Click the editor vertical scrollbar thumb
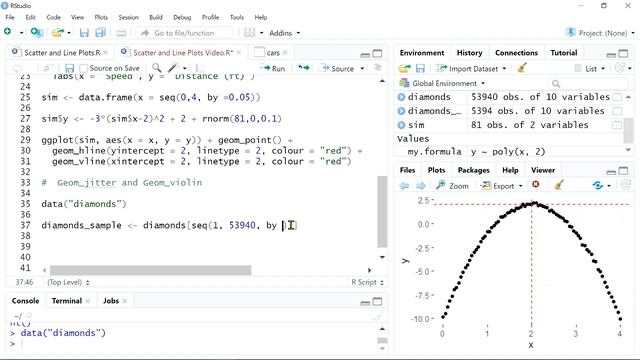 pyautogui.click(x=382, y=211)
